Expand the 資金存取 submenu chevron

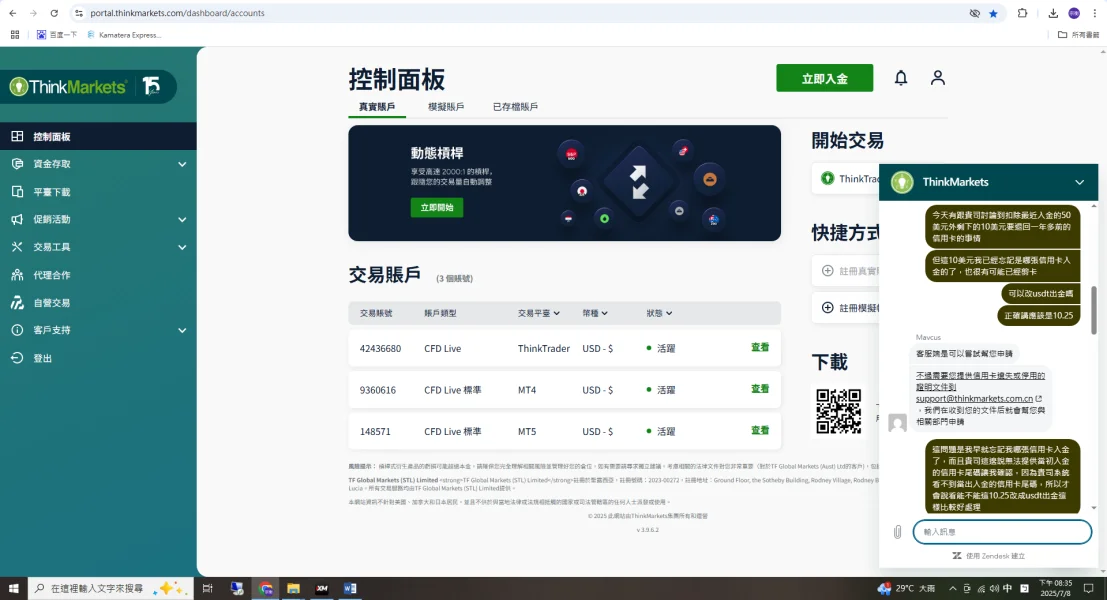(182, 164)
